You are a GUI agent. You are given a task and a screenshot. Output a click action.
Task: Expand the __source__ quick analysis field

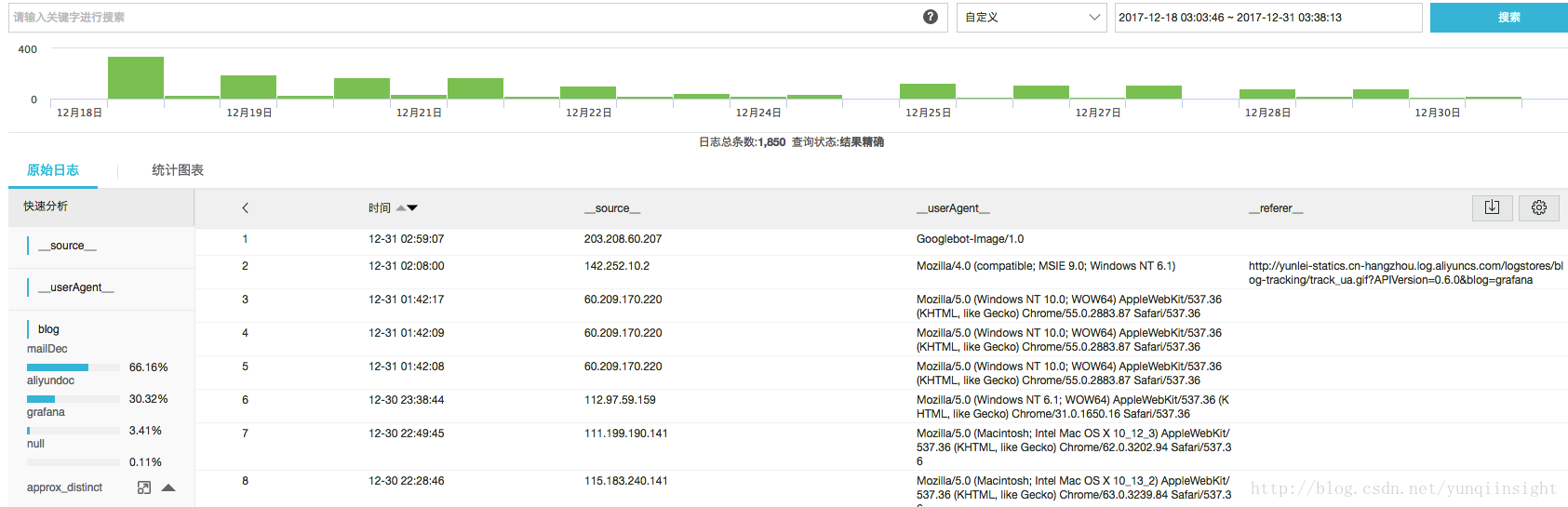[x=67, y=246]
